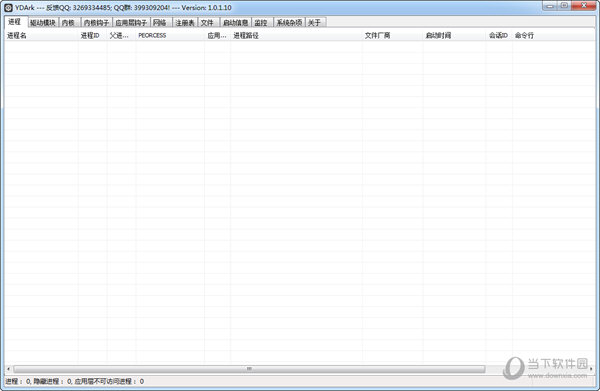The image size is (600, 391).
Task: Click the status bar 进程 count text
Action: (18, 381)
